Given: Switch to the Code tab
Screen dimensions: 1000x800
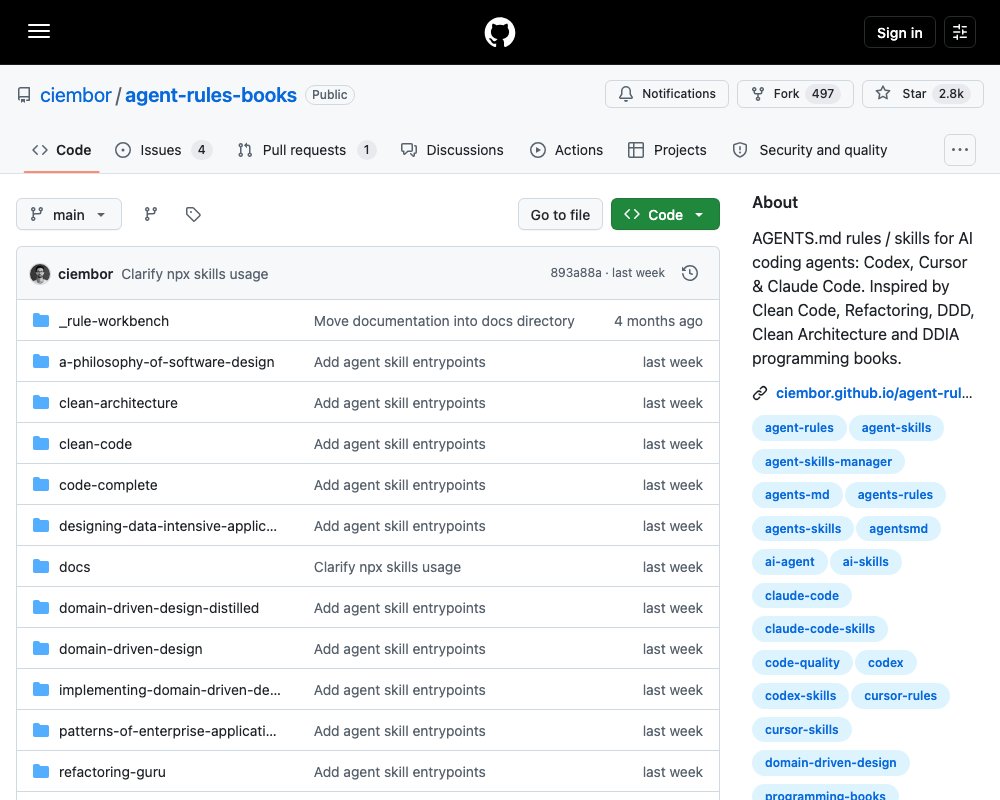Looking at the screenshot, I should 62,150.
